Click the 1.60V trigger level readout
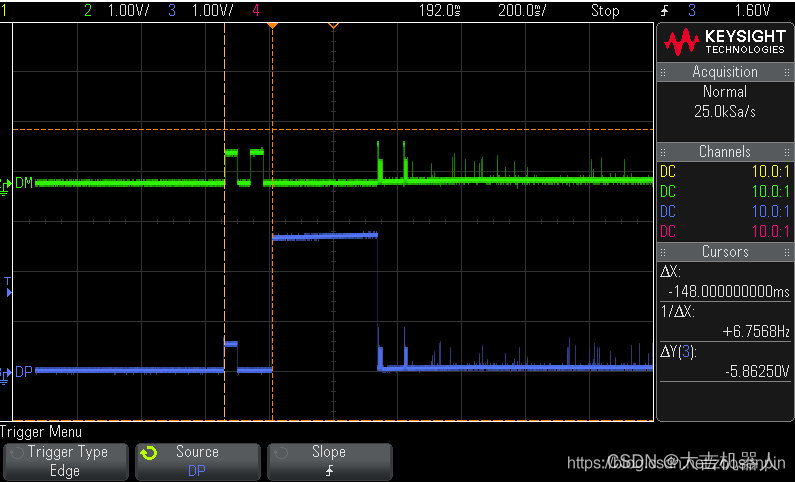This screenshot has width=795, height=482. pos(752,10)
